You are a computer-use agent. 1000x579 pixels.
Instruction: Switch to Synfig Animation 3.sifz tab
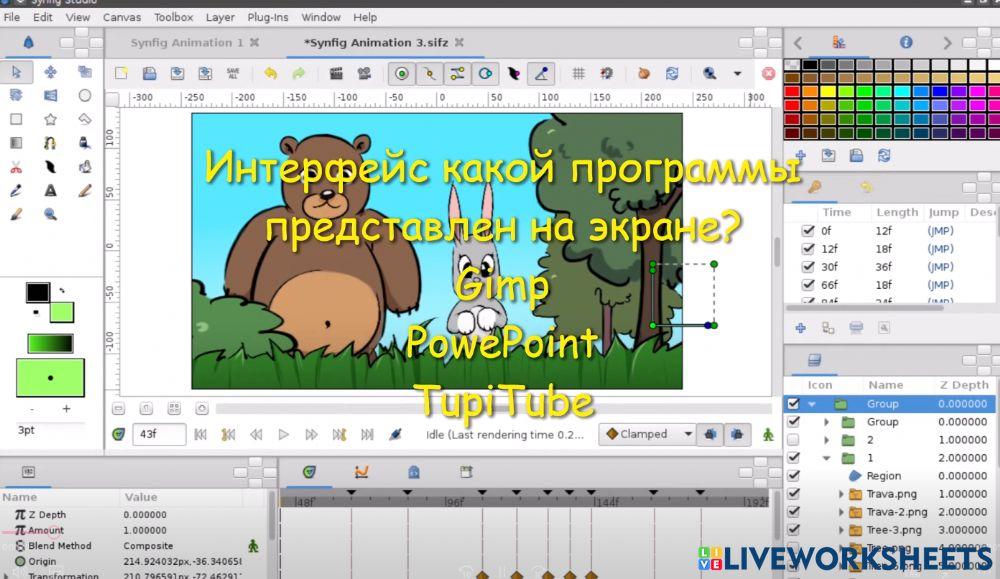pos(376,43)
